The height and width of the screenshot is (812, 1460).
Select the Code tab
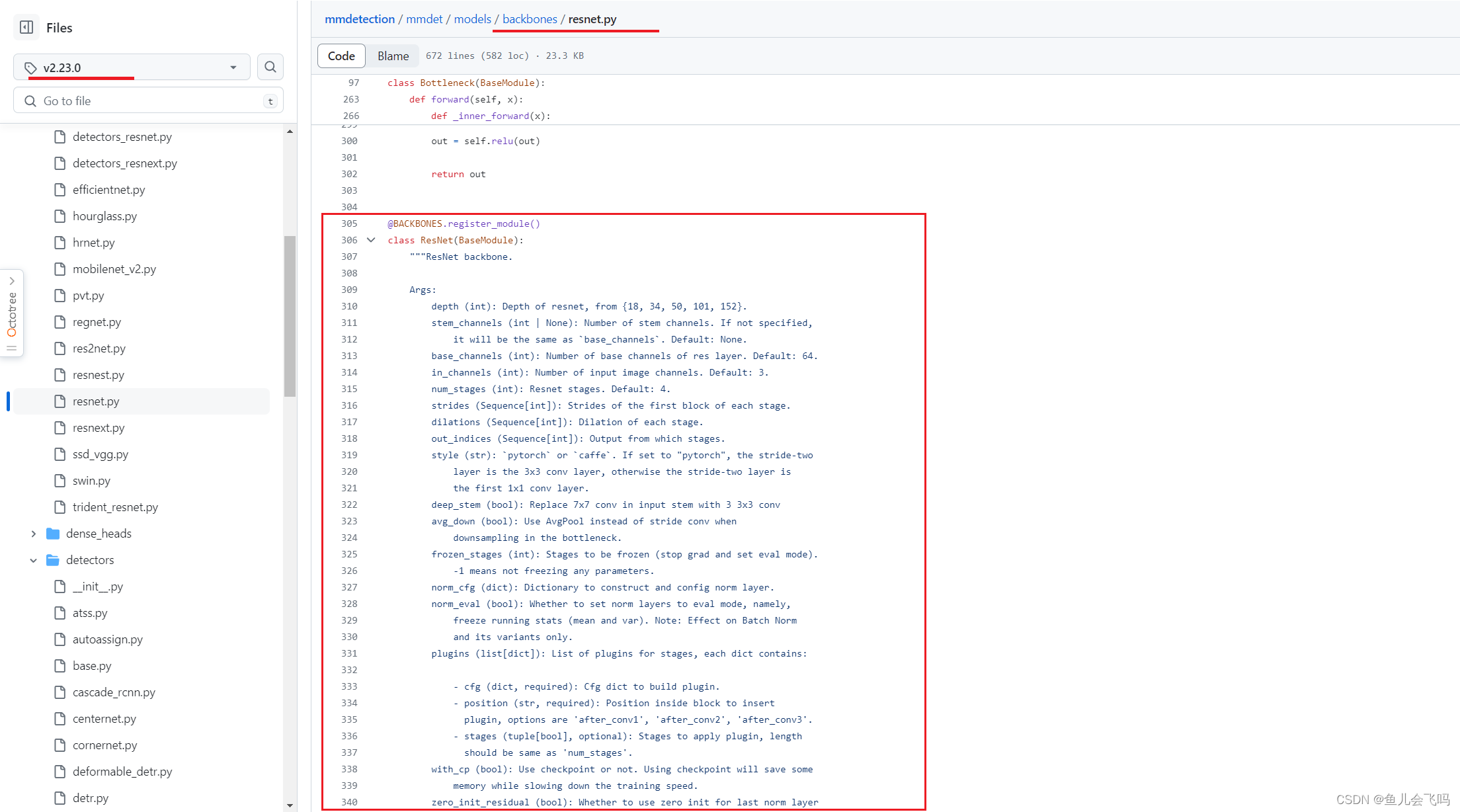pyautogui.click(x=341, y=56)
